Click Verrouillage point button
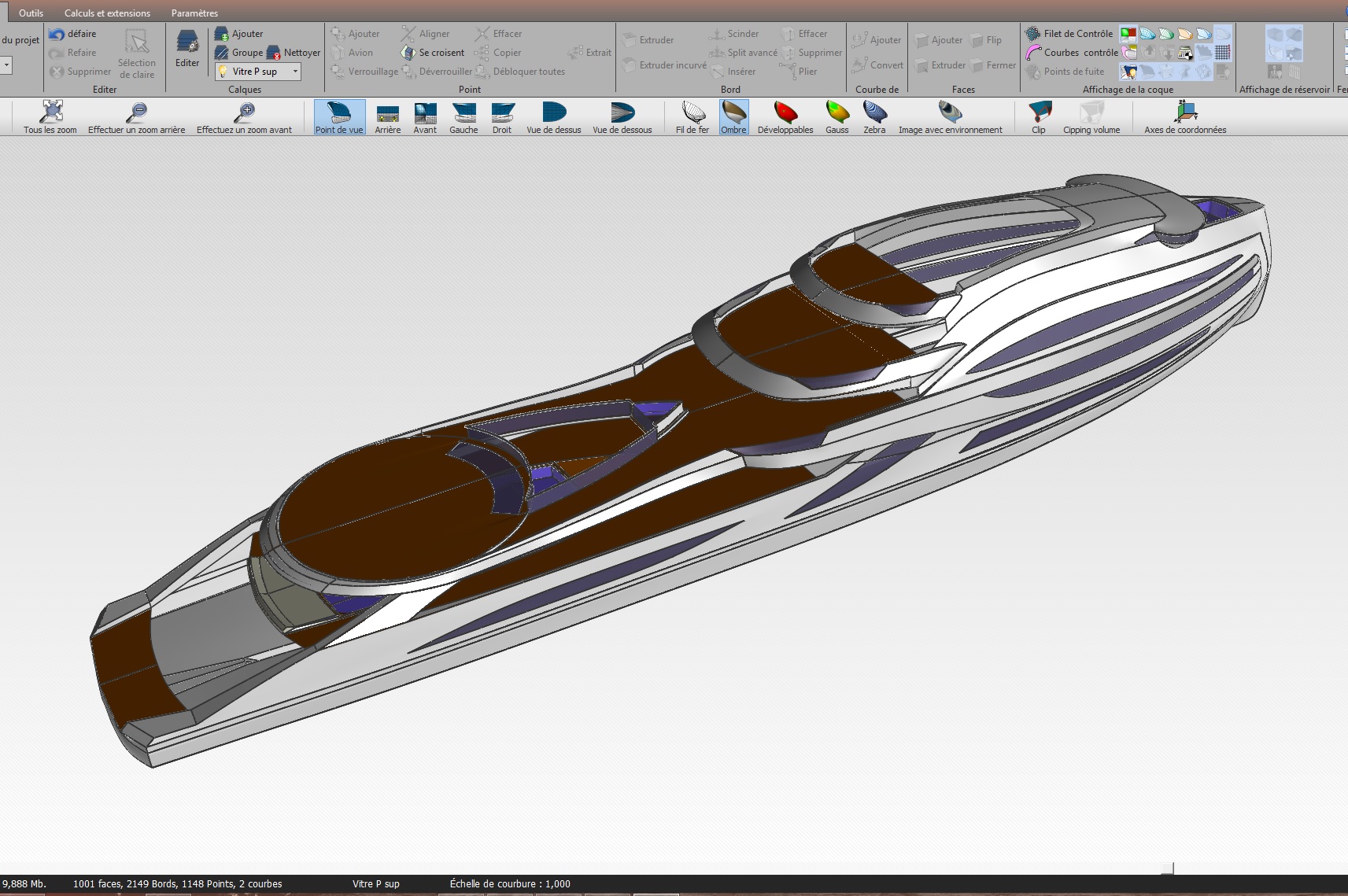1348x896 pixels. (x=364, y=72)
